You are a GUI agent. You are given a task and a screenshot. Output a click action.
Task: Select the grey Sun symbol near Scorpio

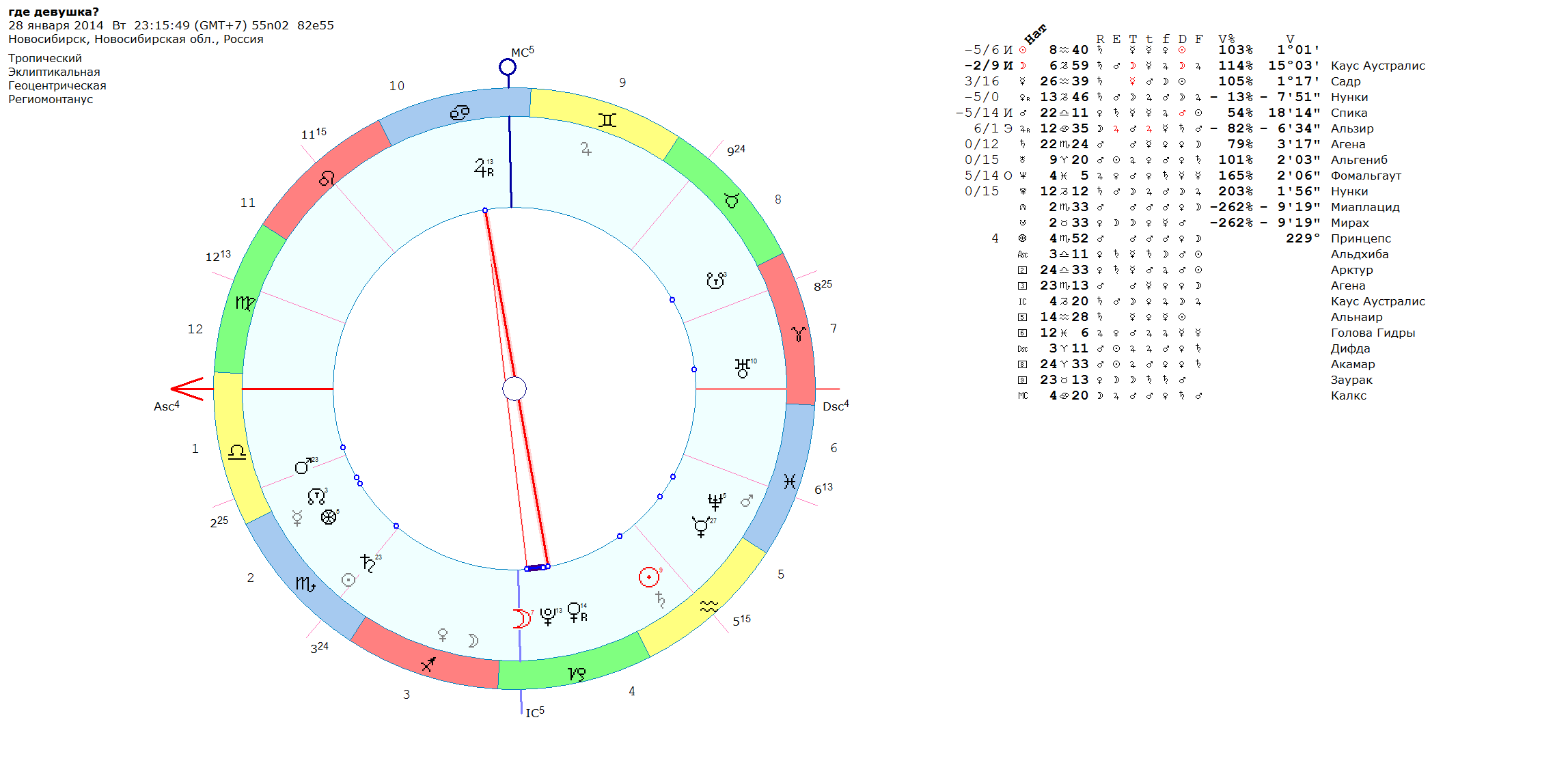[348, 580]
